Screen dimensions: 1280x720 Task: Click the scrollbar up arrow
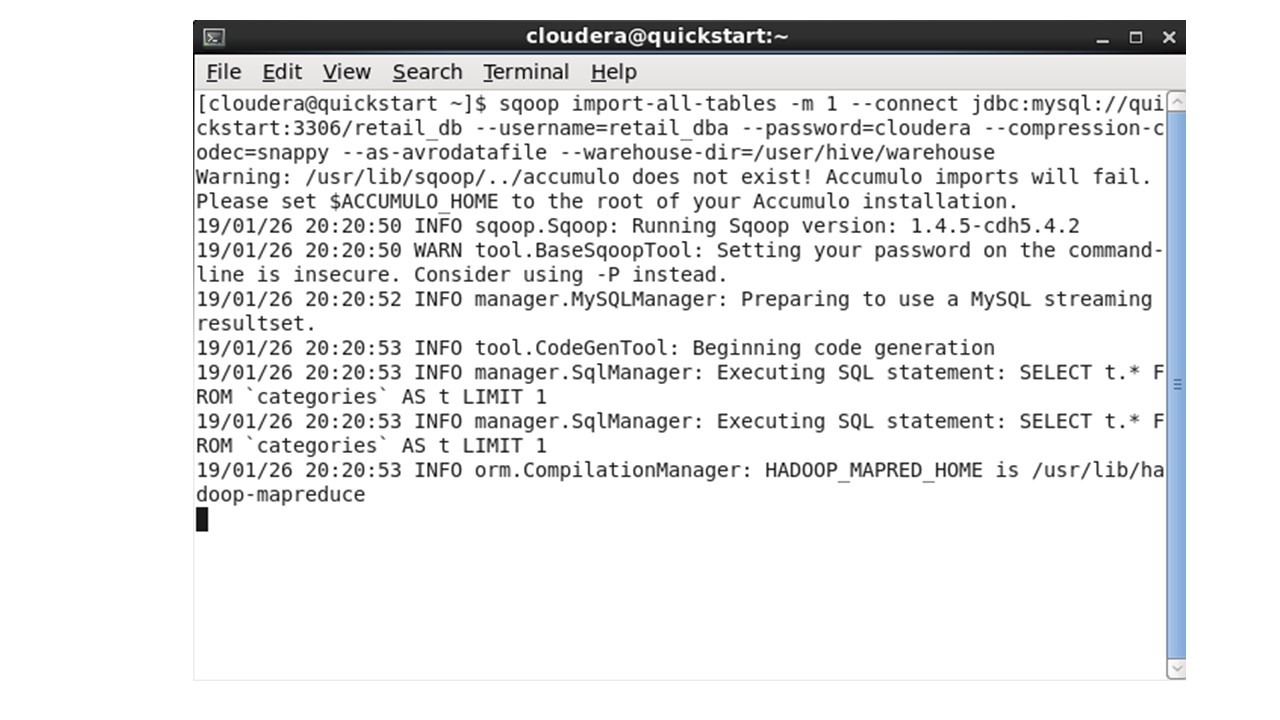(x=1176, y=101)
